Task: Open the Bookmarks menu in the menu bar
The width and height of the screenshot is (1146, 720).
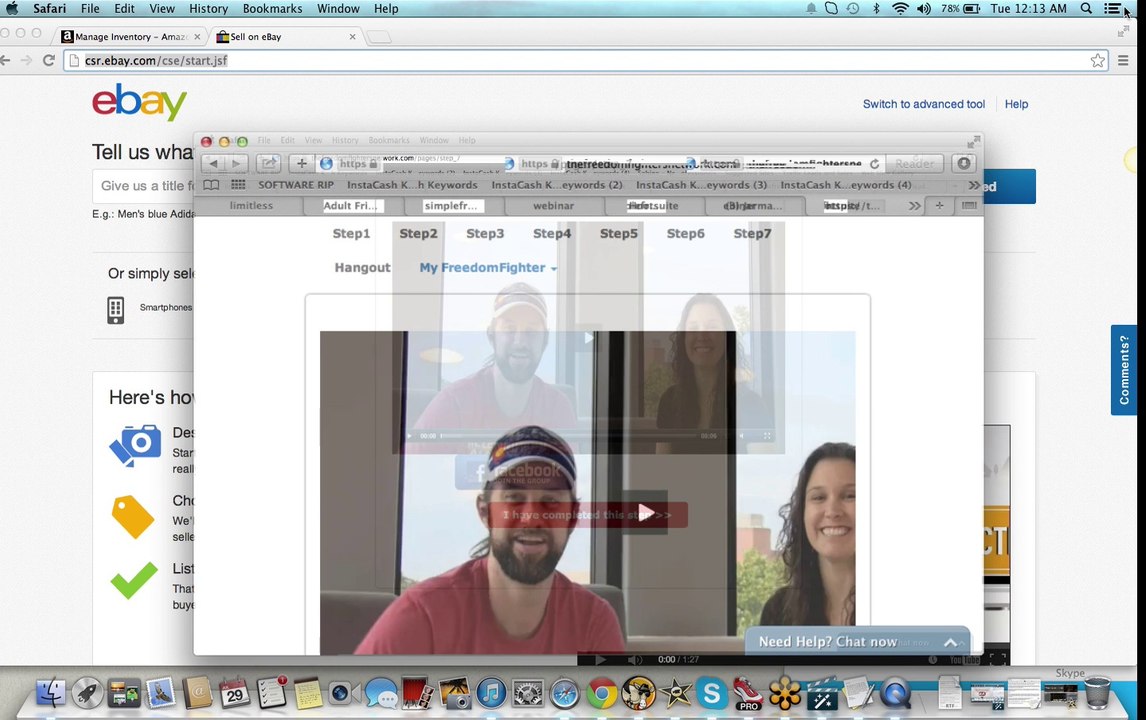Action: tap(272, 9)
